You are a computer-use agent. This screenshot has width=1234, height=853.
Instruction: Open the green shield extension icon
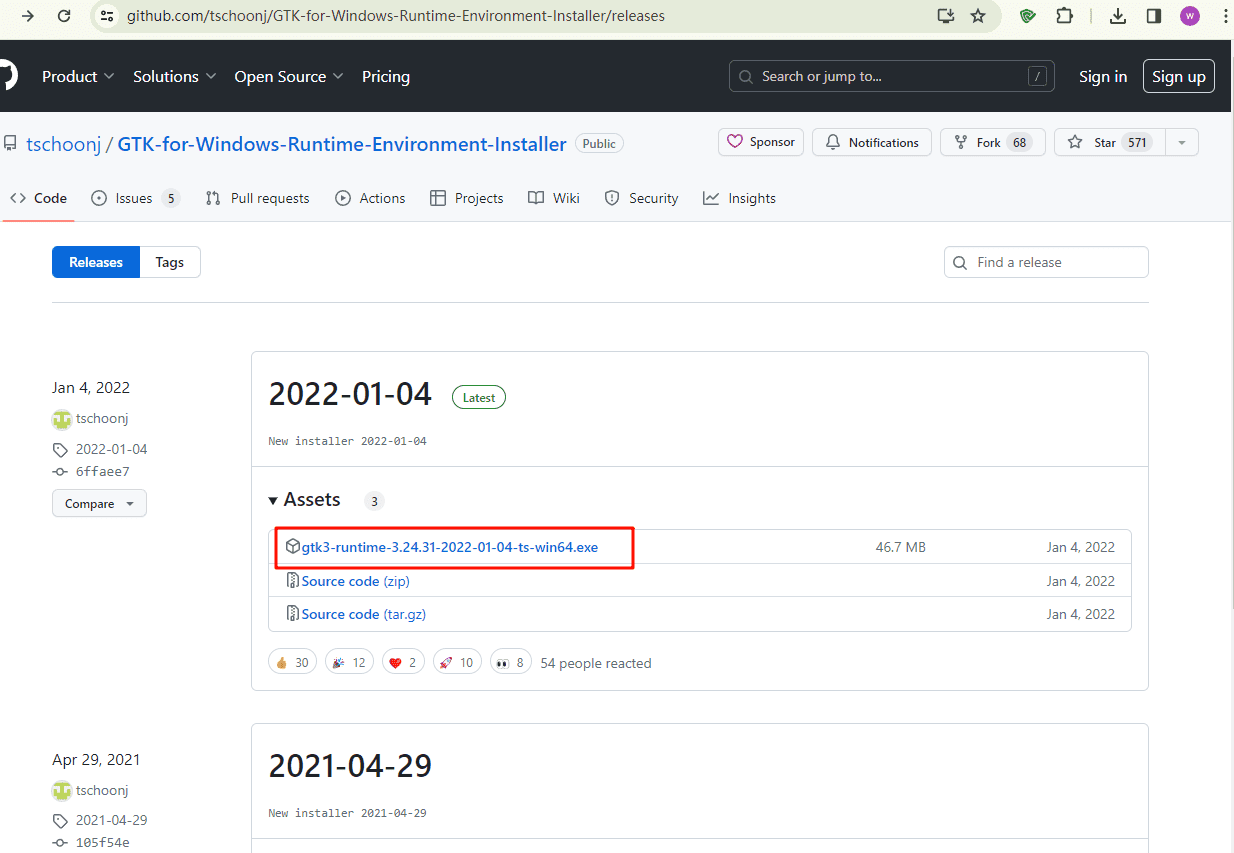1027,16
